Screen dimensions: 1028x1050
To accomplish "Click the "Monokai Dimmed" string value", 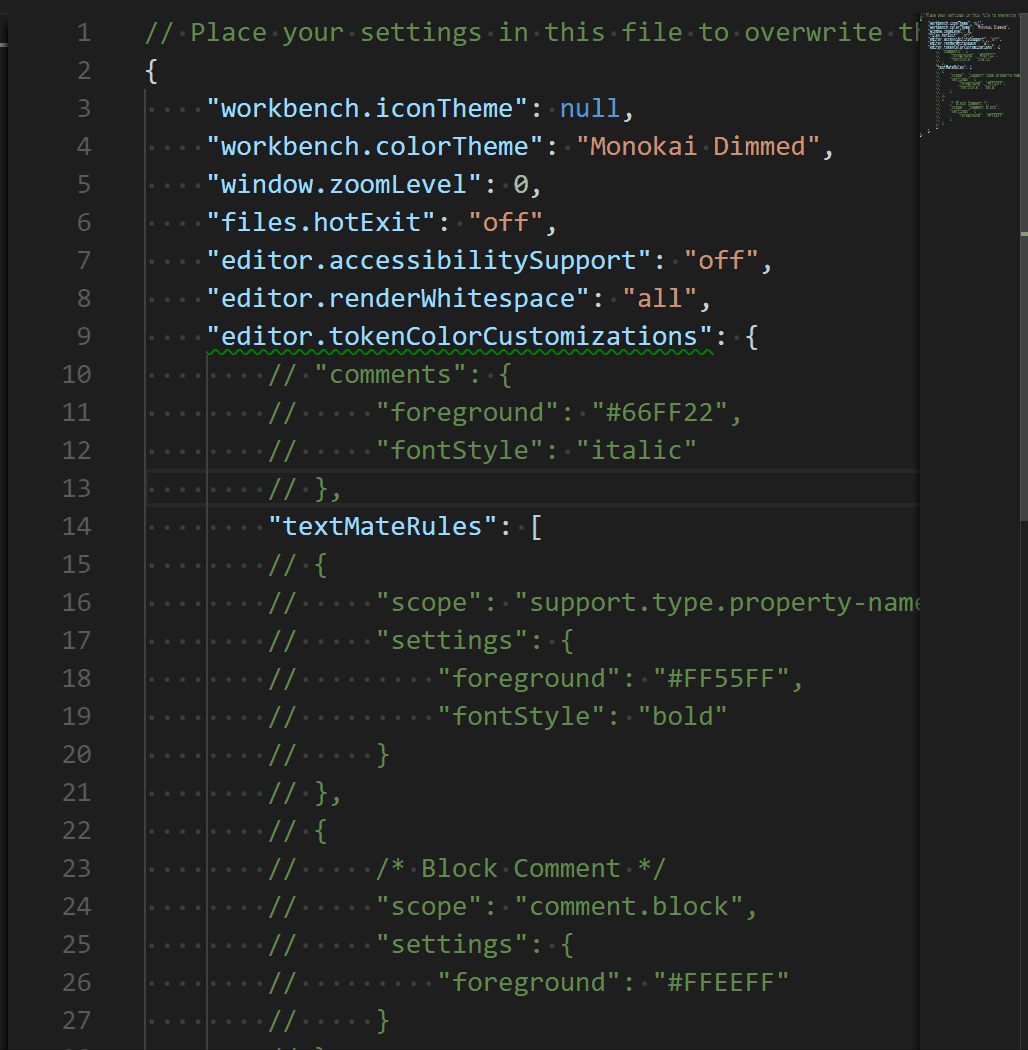I will 698,147.
